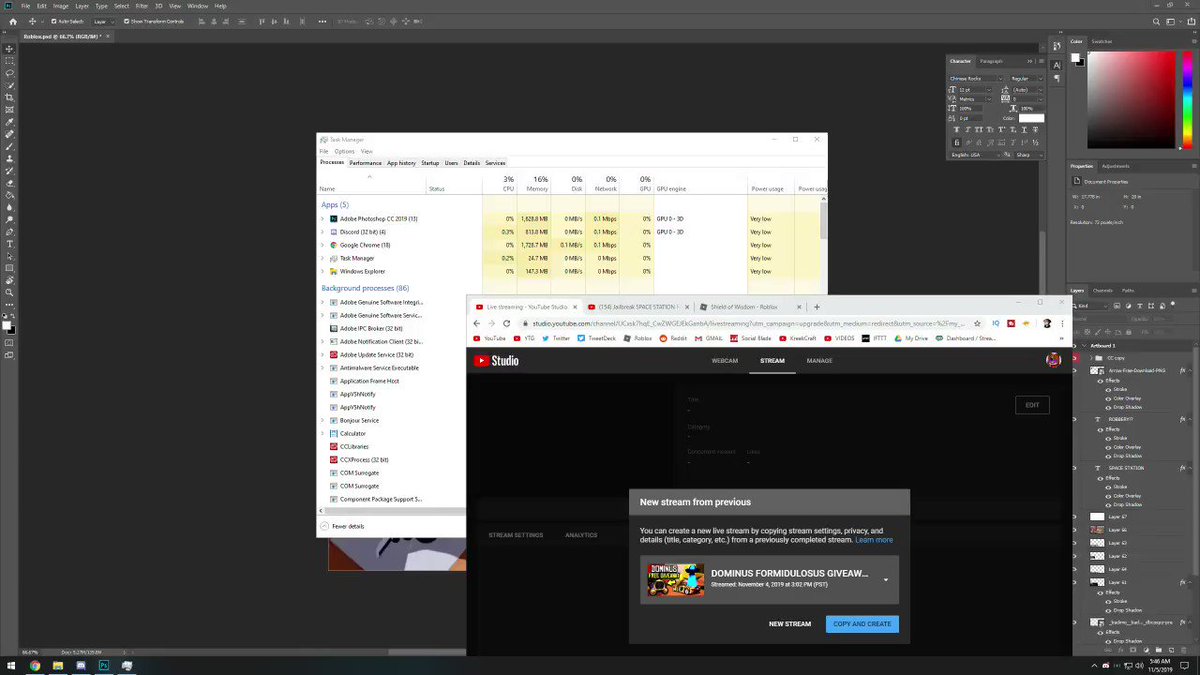Open the Chinese Rocks font family dropdown
This screenshot has height=675, width=1200.
(976, 78)
